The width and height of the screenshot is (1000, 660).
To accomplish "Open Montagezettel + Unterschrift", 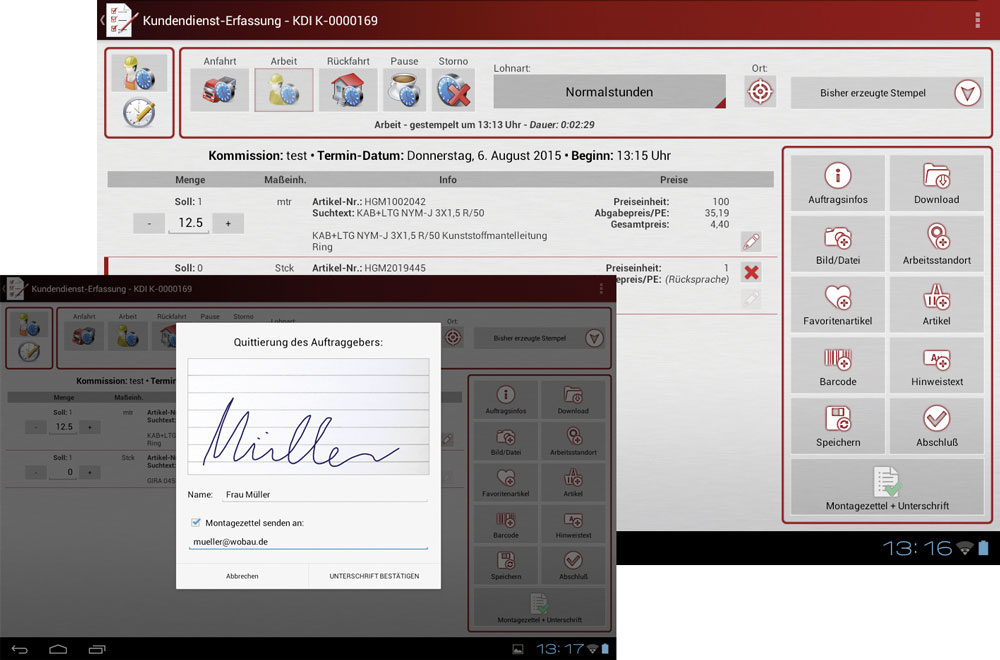I will coord(887,487).
